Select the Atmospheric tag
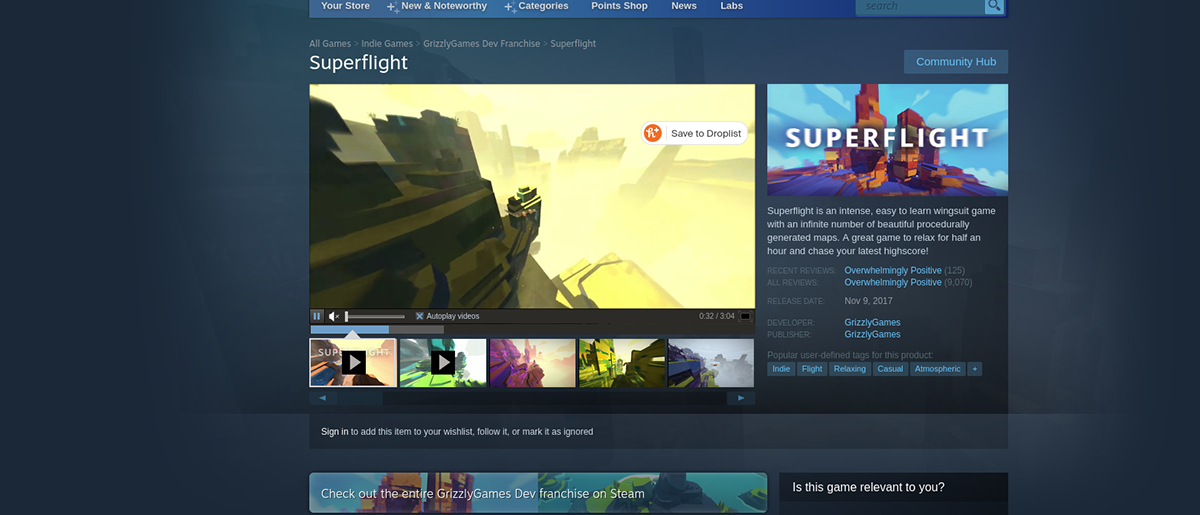 938,369
